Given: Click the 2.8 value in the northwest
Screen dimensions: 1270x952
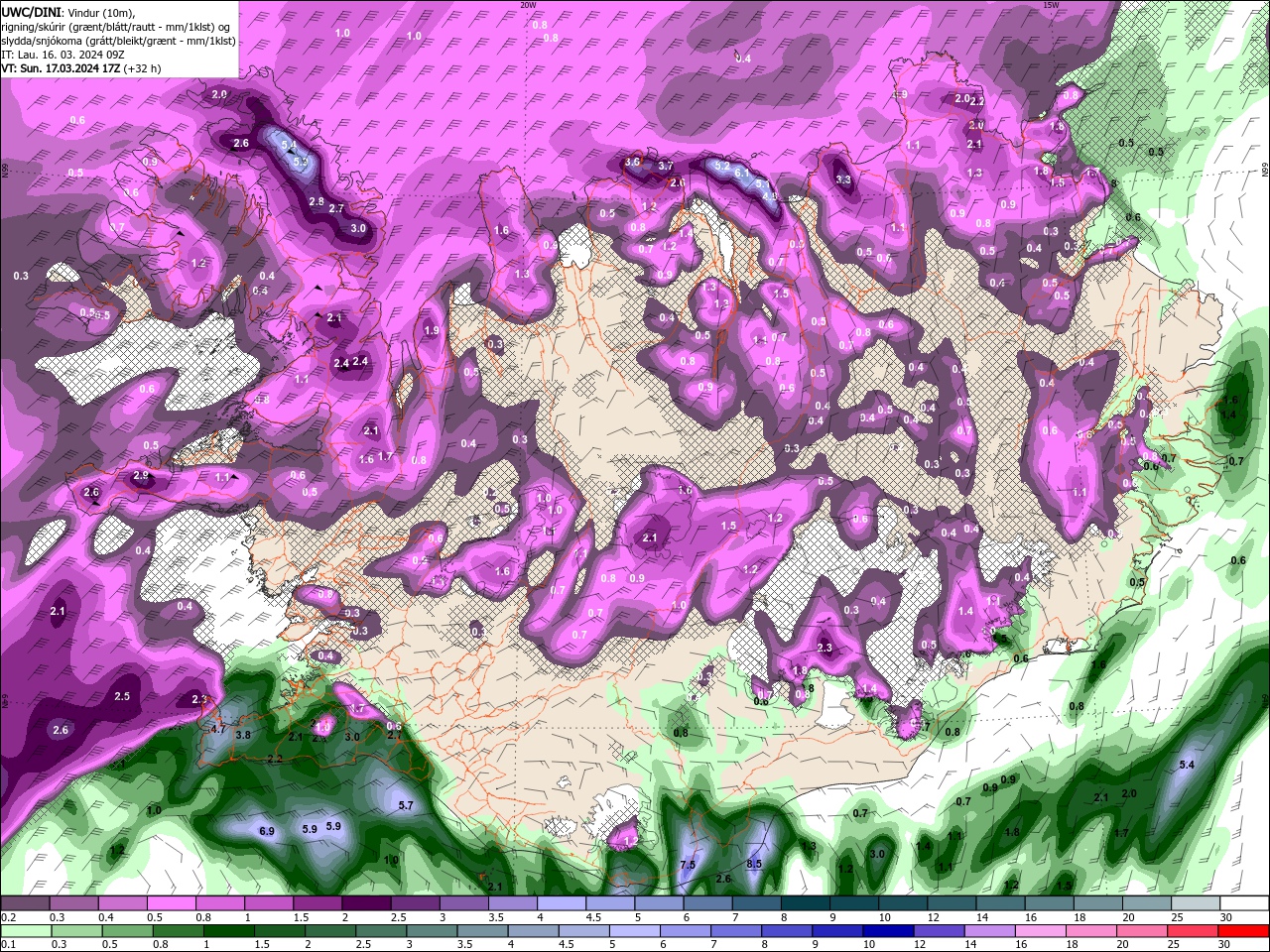Looking at the screenshot, I should coord(317,201).
